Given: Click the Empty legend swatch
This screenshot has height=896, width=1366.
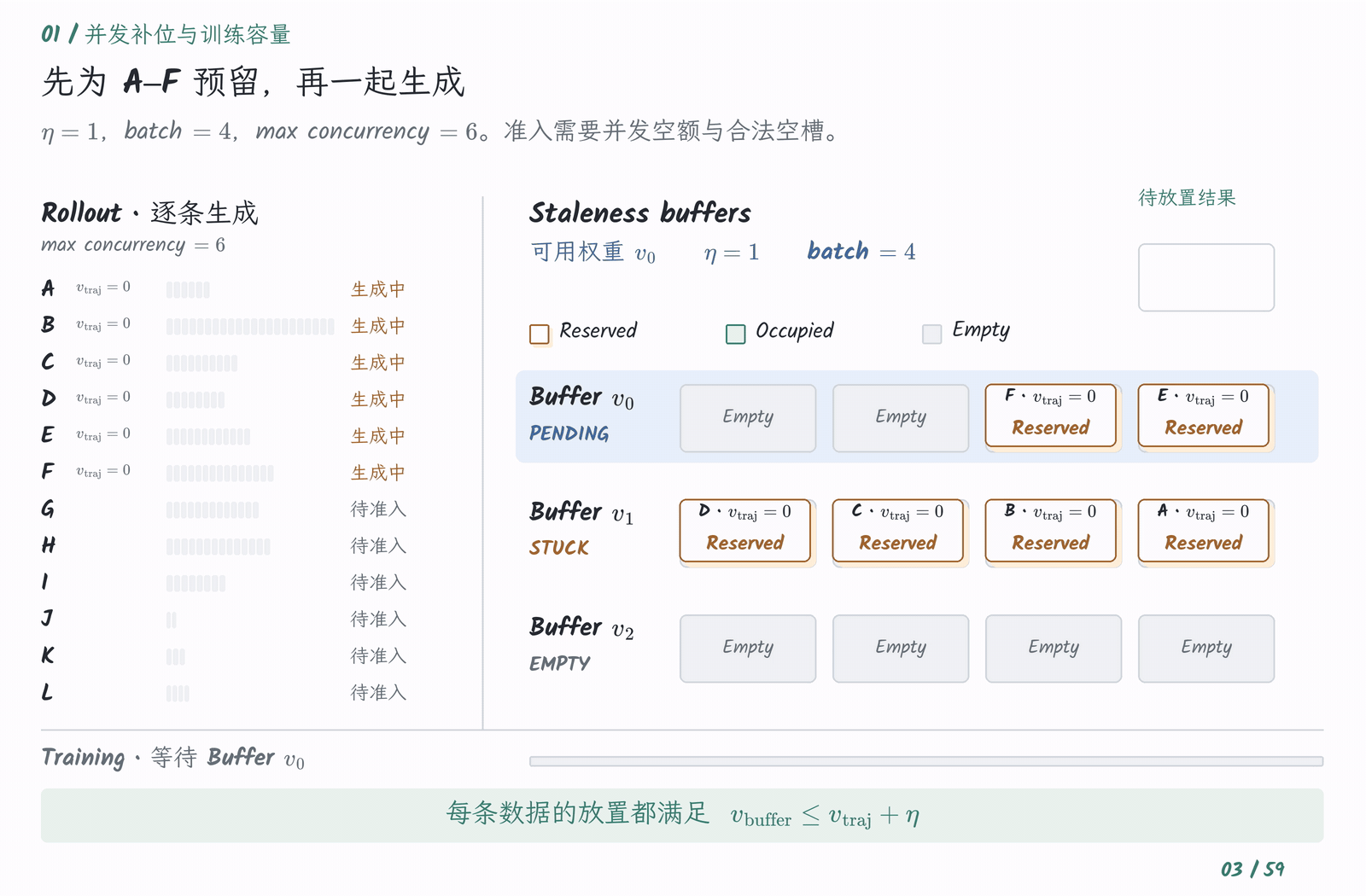Looking at the screenshot, I should [x=932, y=334].
